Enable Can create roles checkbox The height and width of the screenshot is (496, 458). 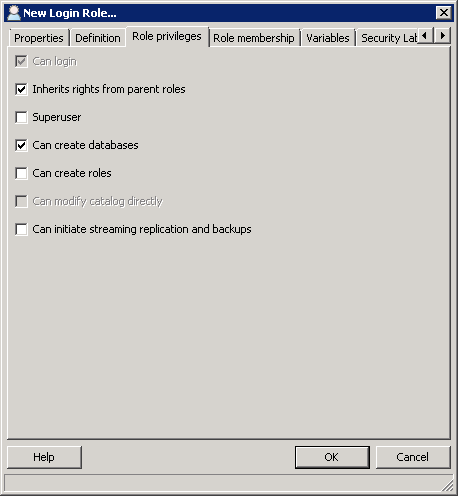click(x=21, y=173)
